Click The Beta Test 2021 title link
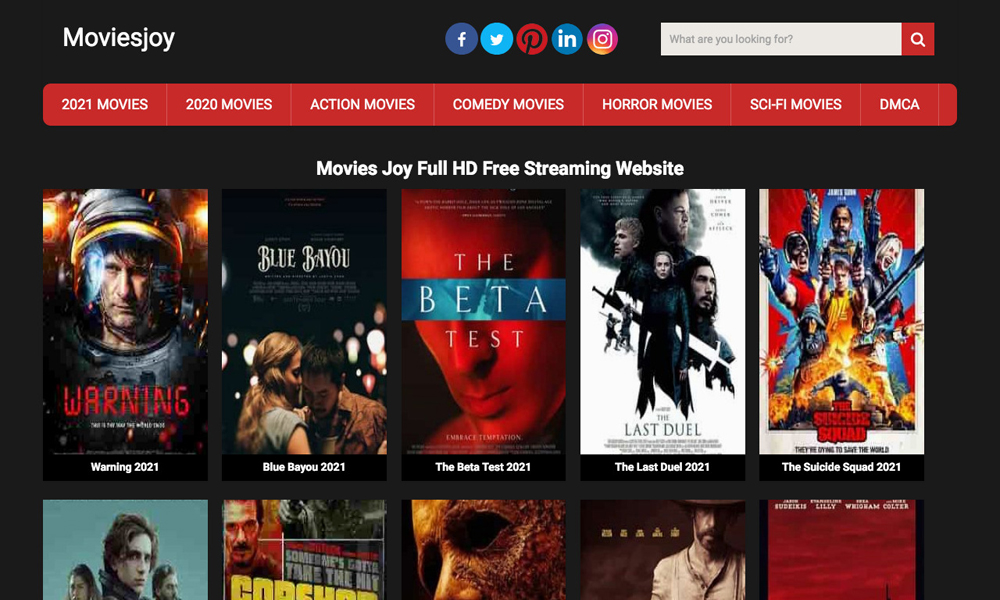This screenshot has height=600, width=1000. coord(483,467)
